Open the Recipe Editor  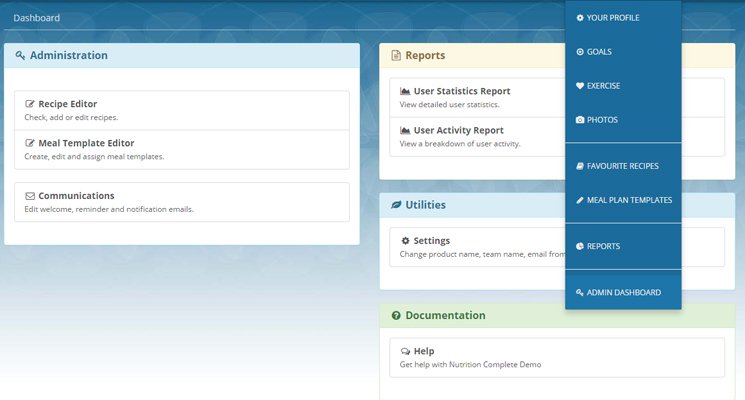[x=67, y=104]
